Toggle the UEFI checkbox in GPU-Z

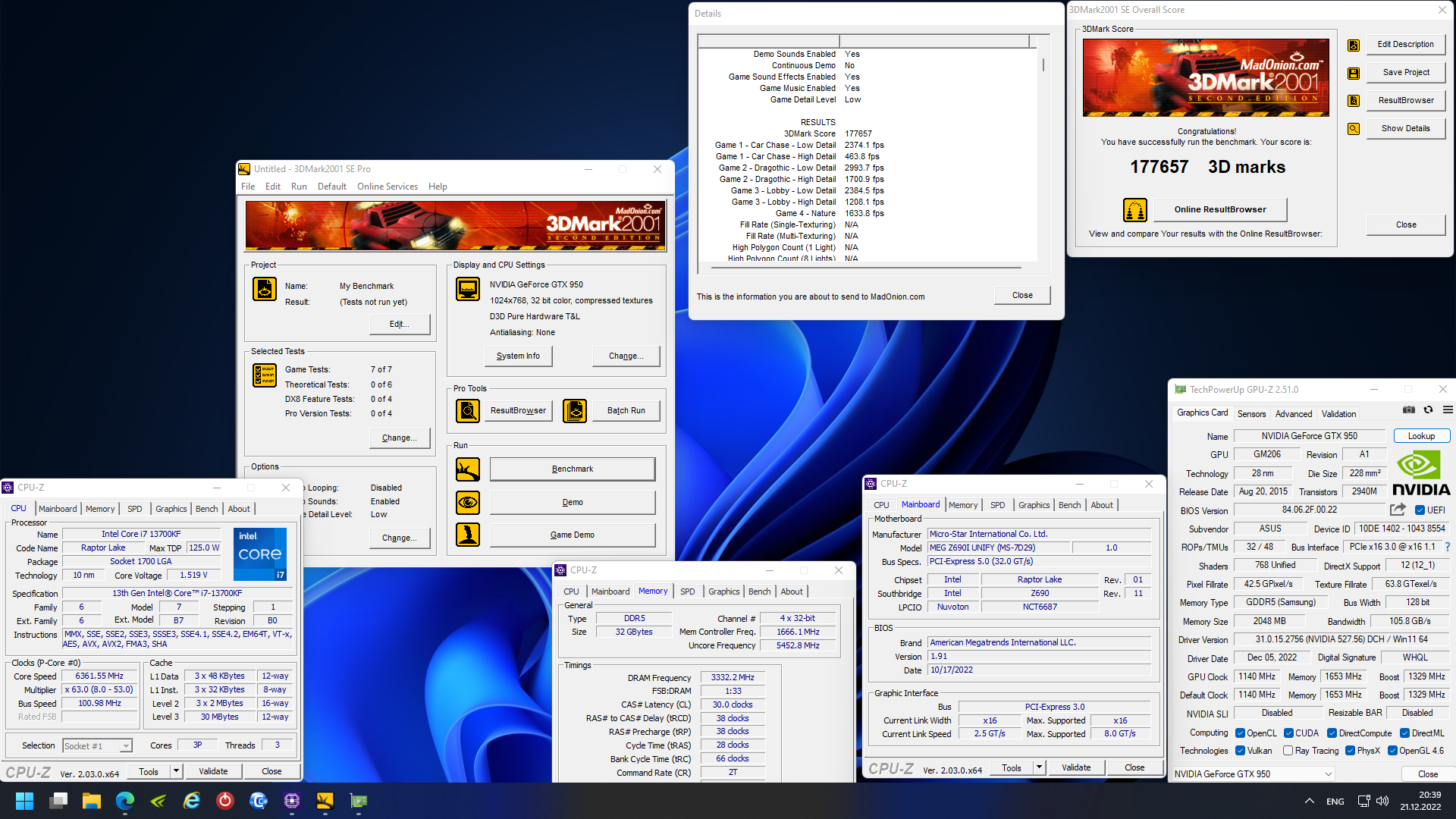point(1420,510)
